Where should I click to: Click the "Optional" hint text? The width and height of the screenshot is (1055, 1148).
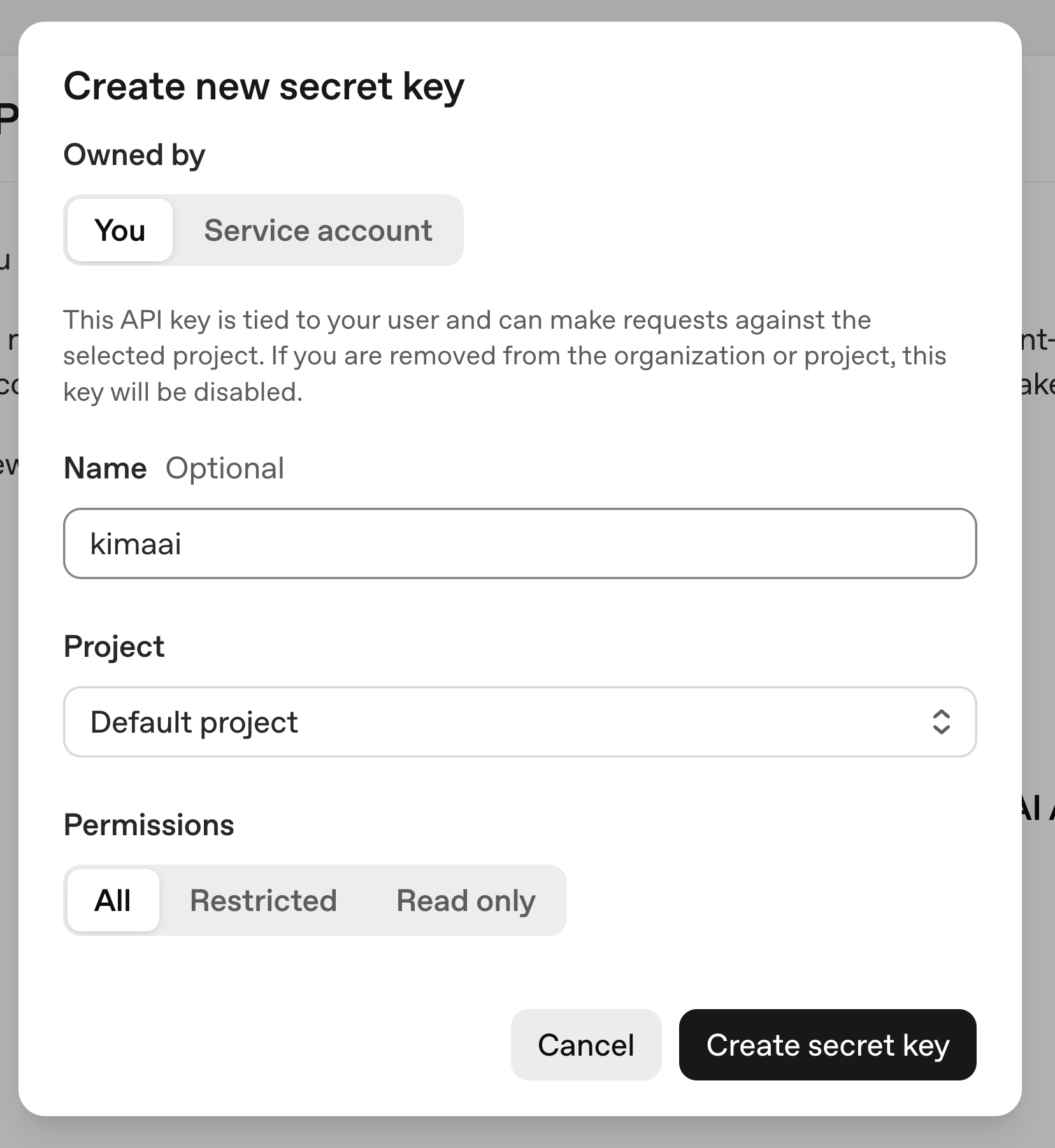(x=225, y=468)
